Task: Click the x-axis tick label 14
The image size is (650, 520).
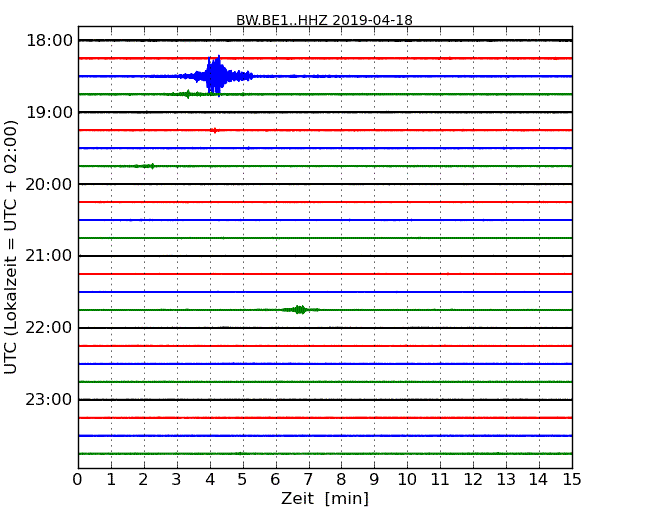Action: tap(538, 479)
